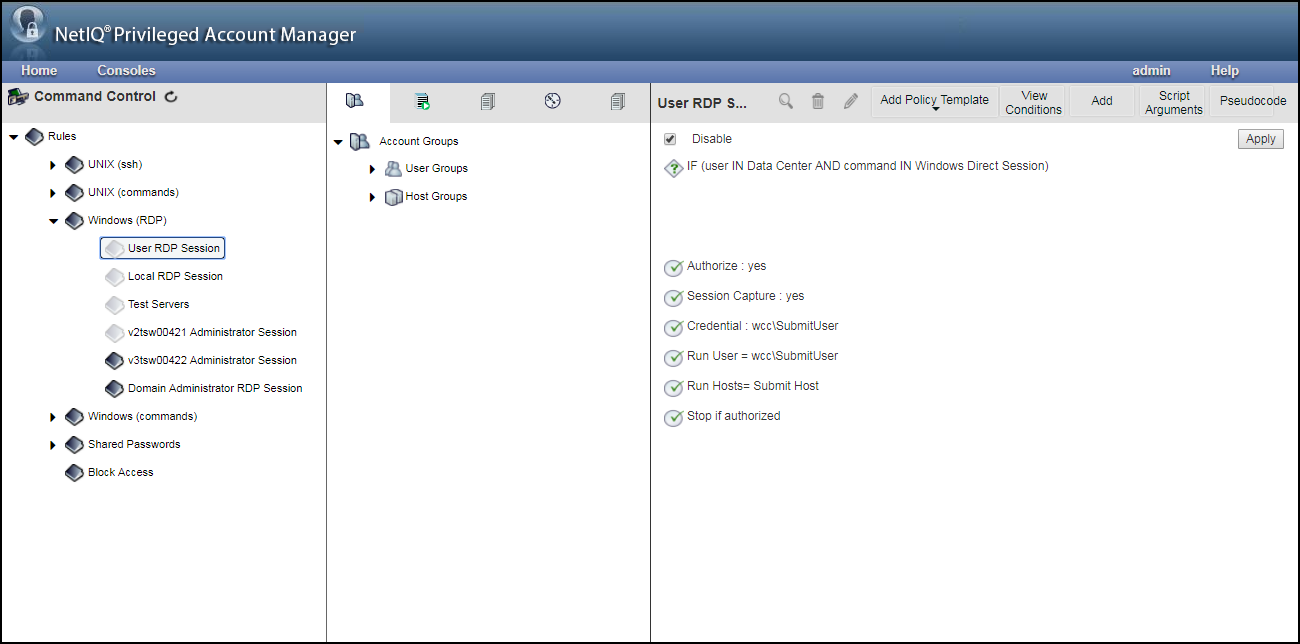Collapse the Account Groups node
Viewport: 1300px width, 644px height.
(x=338, y=142)
